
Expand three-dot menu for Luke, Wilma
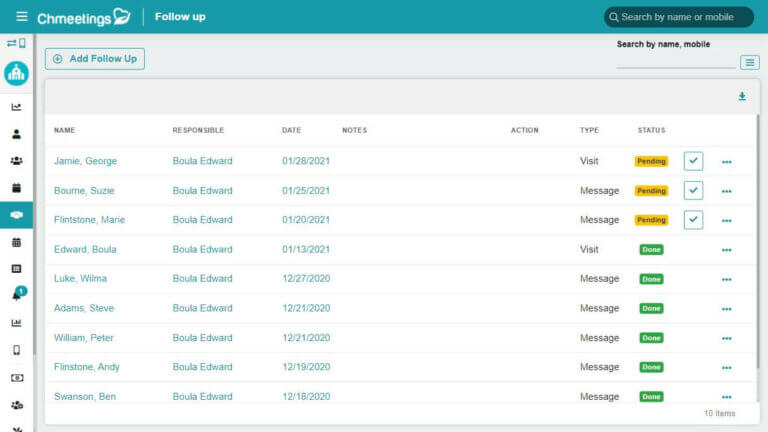pos(726,279)
